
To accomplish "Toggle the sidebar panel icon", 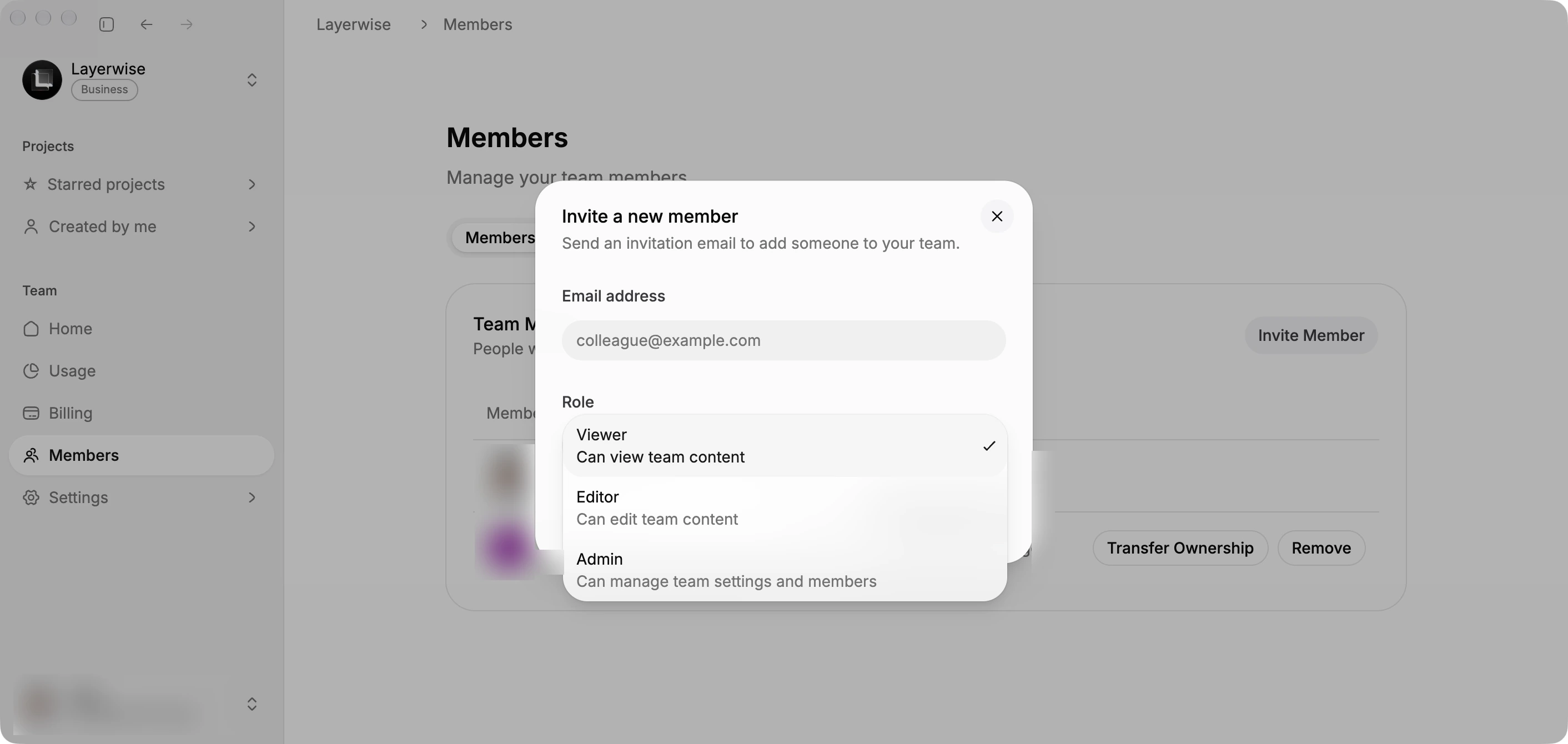I will tap(107, 24).
